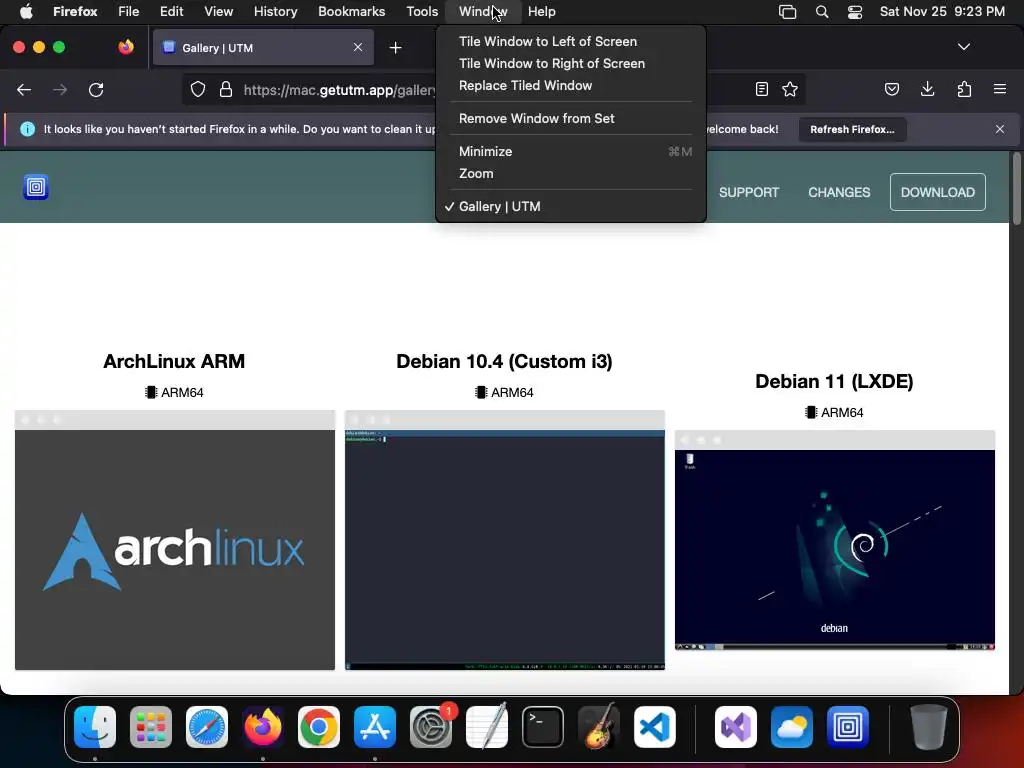Select the checked Gallery | UTM window entry
Screen dimensions: 1024x768
click(571, 206)
